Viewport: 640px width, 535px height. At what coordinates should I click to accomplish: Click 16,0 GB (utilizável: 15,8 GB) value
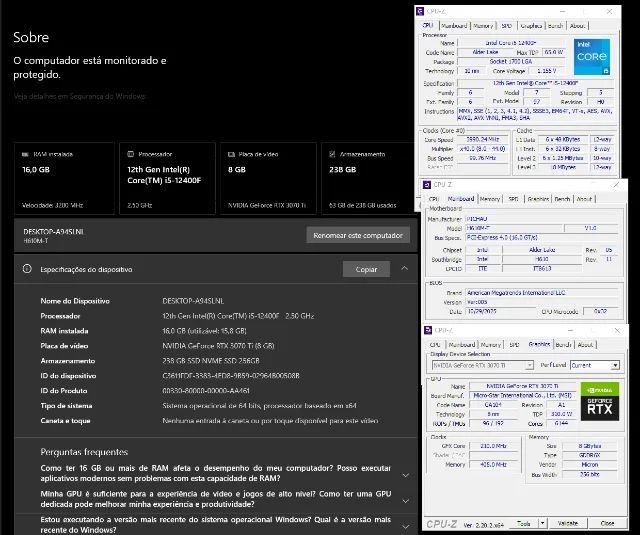[204, 331]
